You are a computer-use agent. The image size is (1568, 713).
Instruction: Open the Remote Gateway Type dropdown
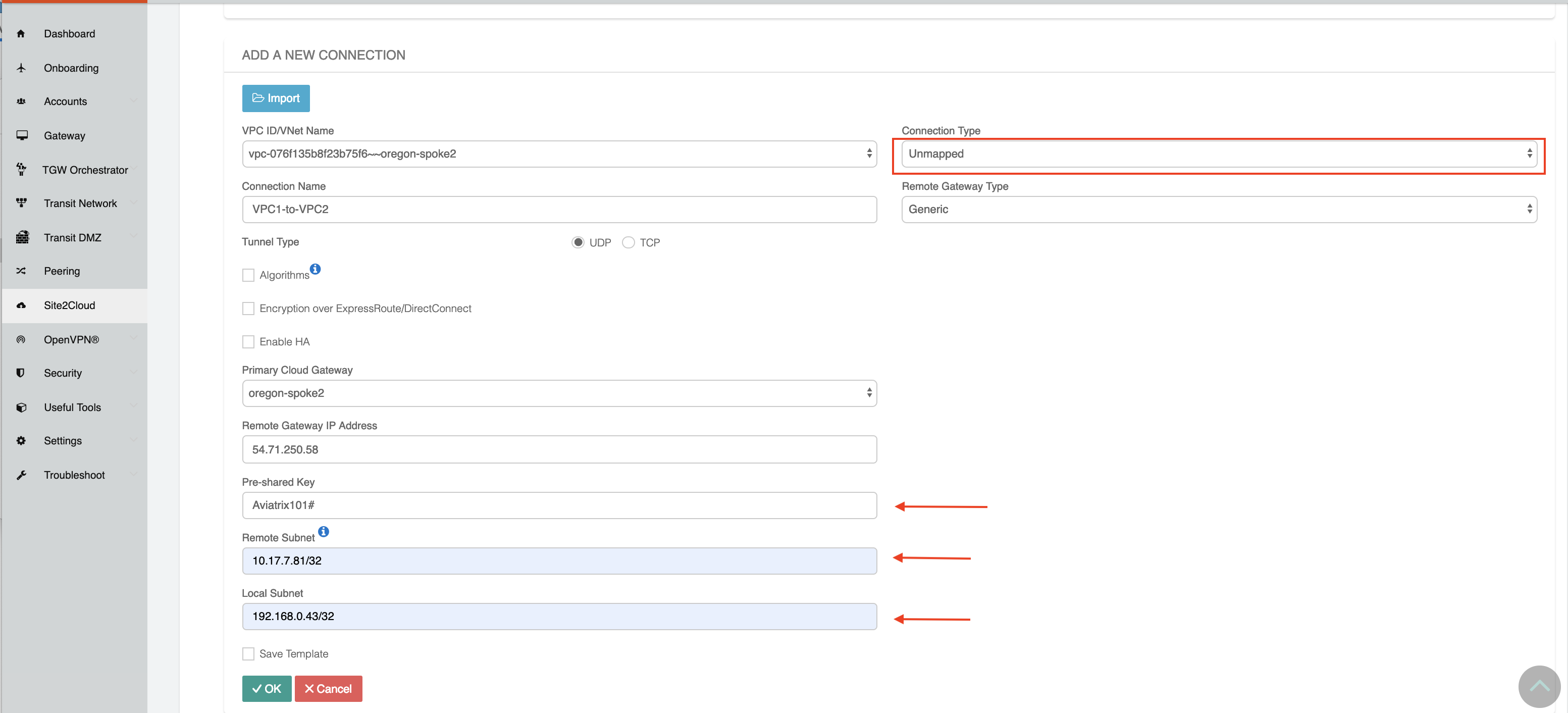pos(1219,209)
